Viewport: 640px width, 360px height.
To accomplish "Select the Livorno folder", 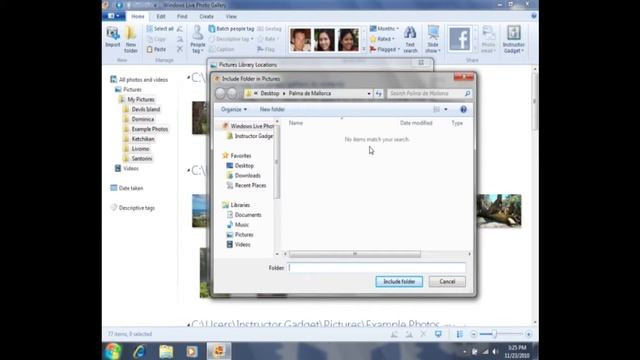I will click(136, 149).
